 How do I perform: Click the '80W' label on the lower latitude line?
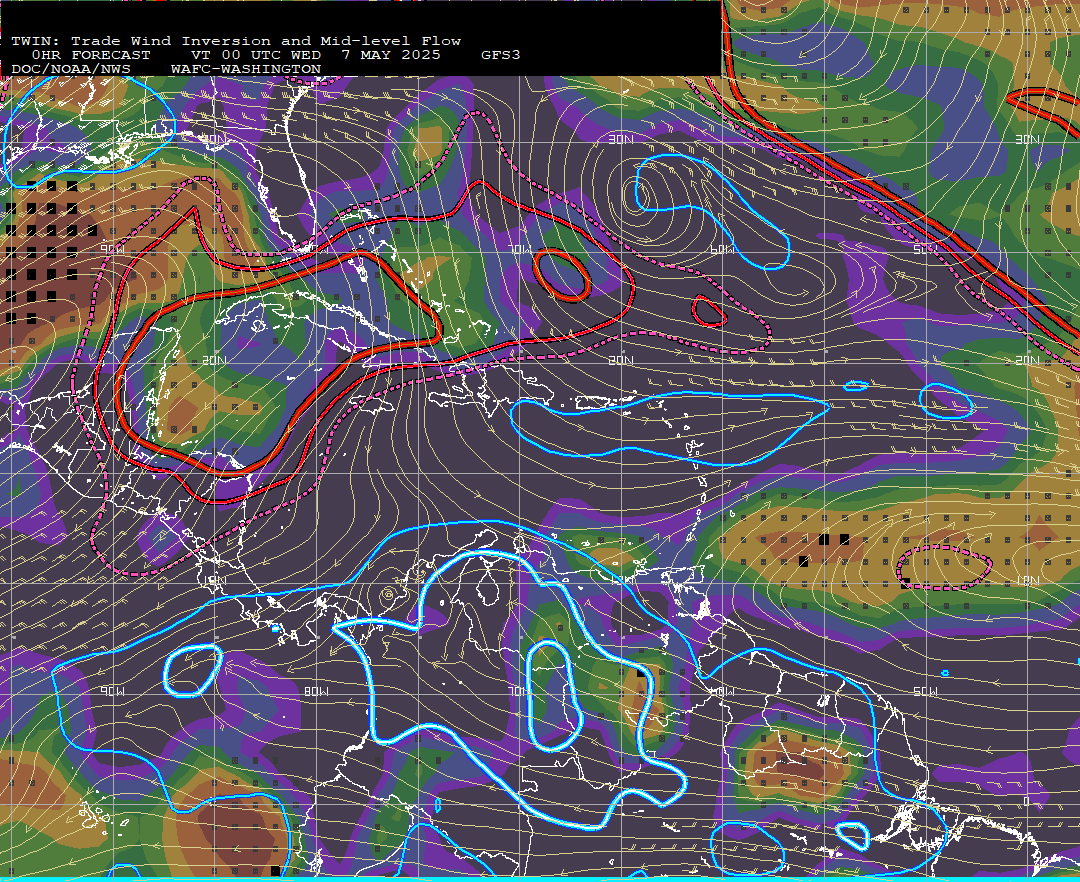click(x=316, y=691)
